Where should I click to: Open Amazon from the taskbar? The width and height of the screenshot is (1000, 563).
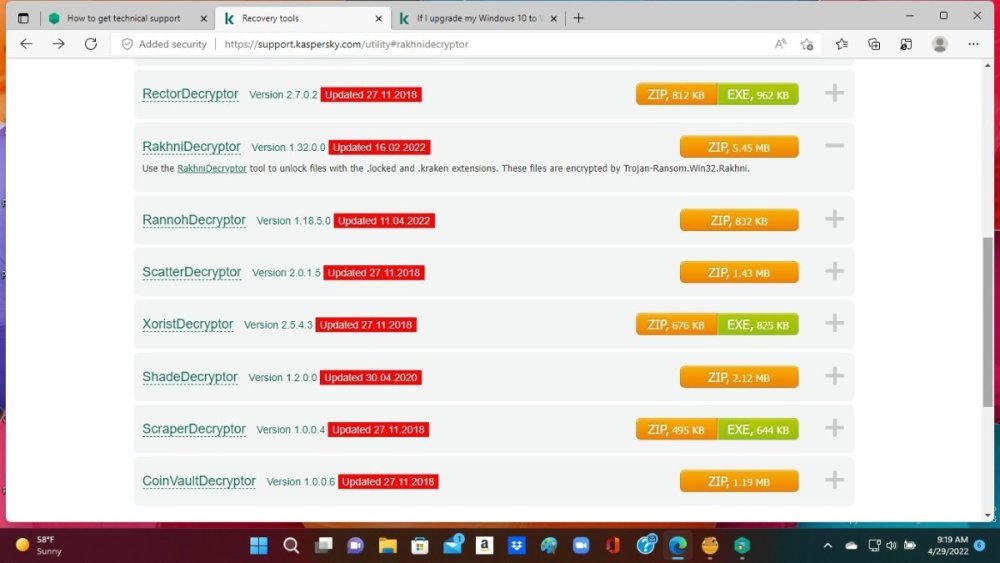coord(485,546)
